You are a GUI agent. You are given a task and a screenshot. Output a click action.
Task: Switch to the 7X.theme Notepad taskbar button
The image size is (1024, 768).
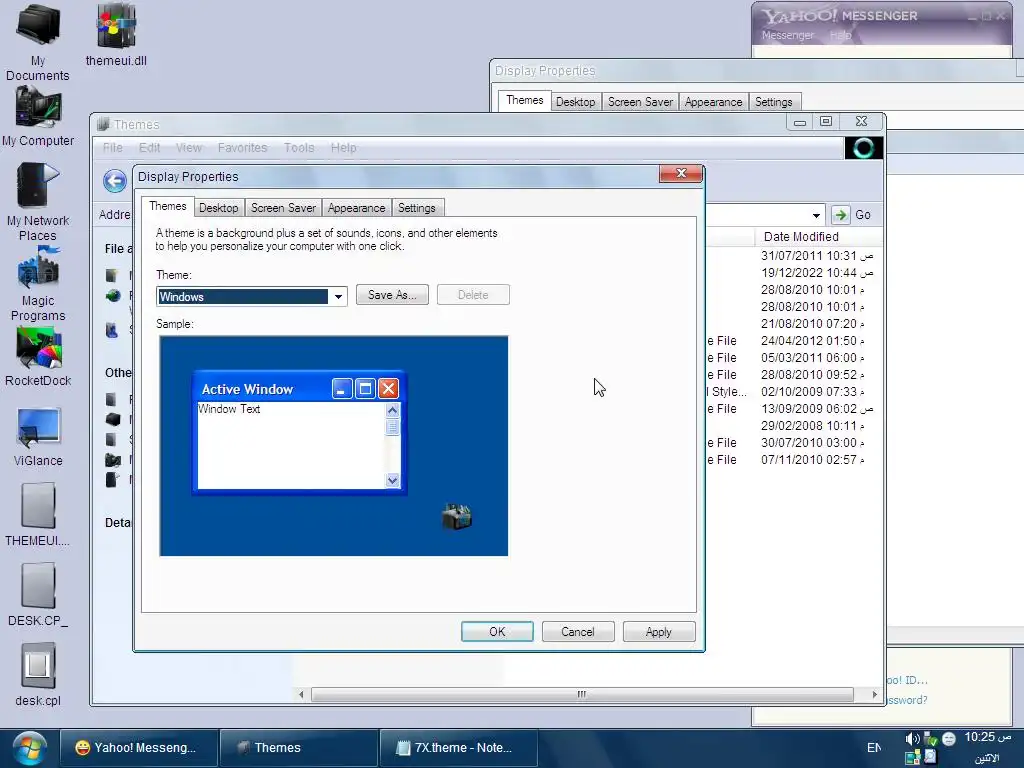458,748
